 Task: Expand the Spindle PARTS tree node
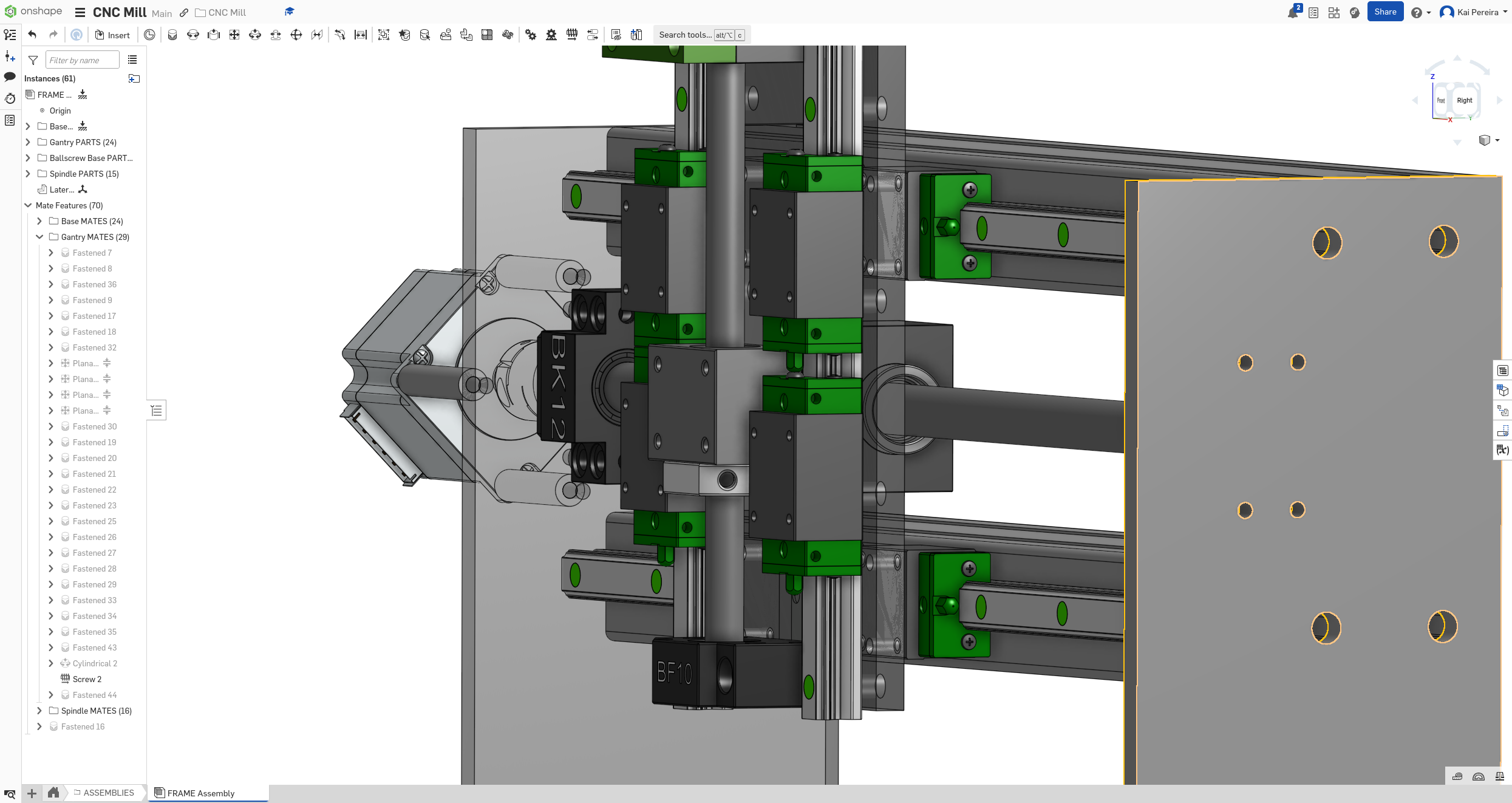tap(28, 174)
